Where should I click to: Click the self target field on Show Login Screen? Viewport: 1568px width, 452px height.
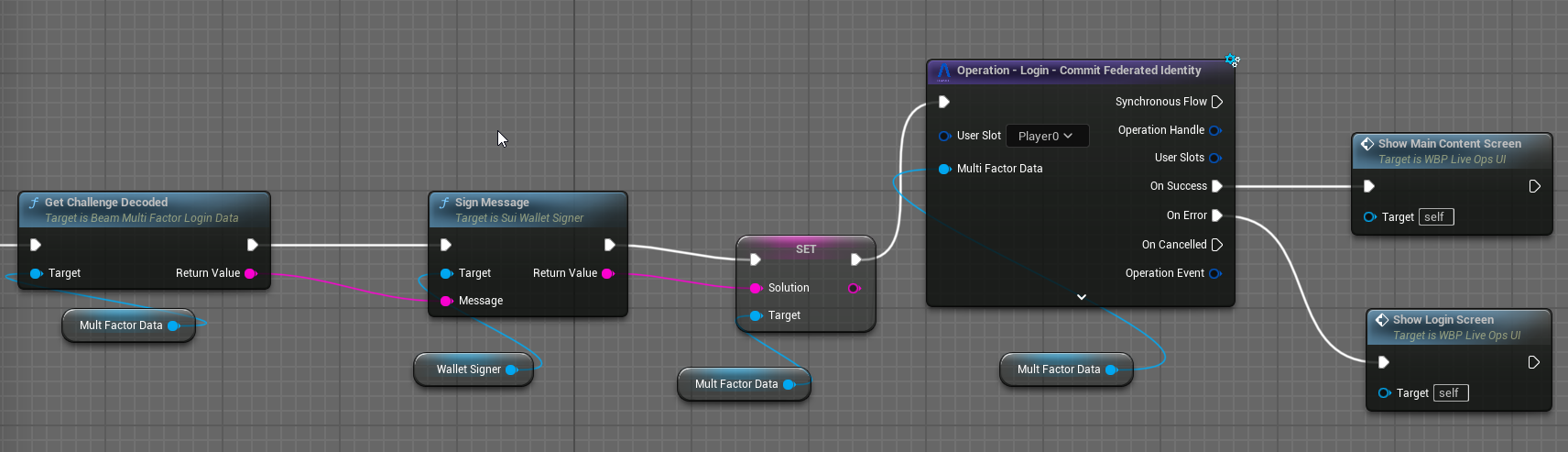tap(1450, 393)
